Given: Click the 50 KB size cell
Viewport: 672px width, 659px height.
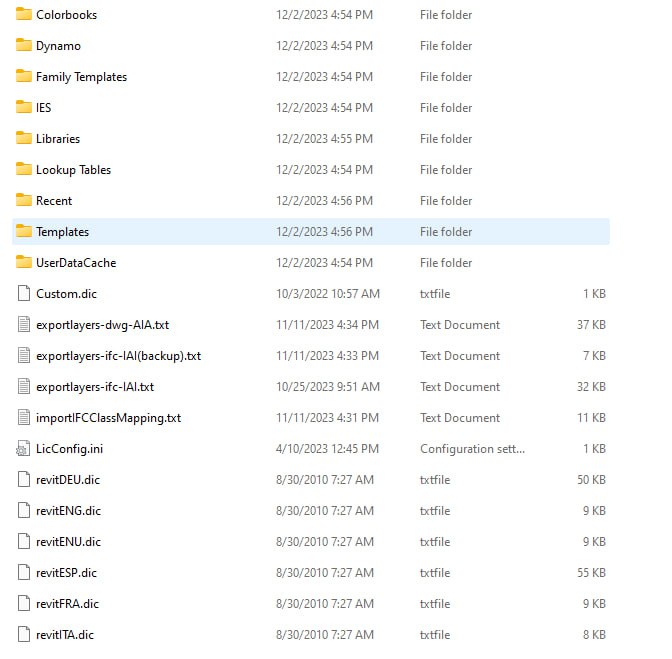Looking at the screenshot, I should tap(591, 480).
